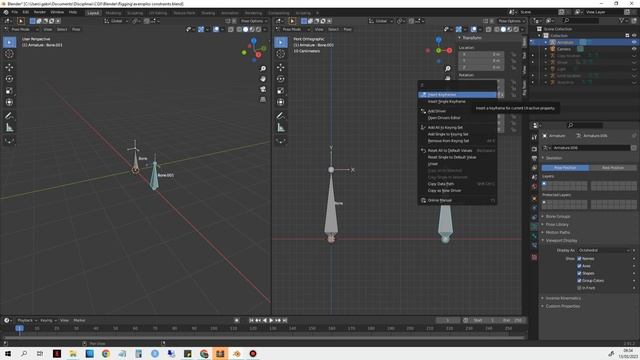The image size is (640, 360).
Task: Click the Auto Keying record button in timeline
Action: [x=236, y=320]
